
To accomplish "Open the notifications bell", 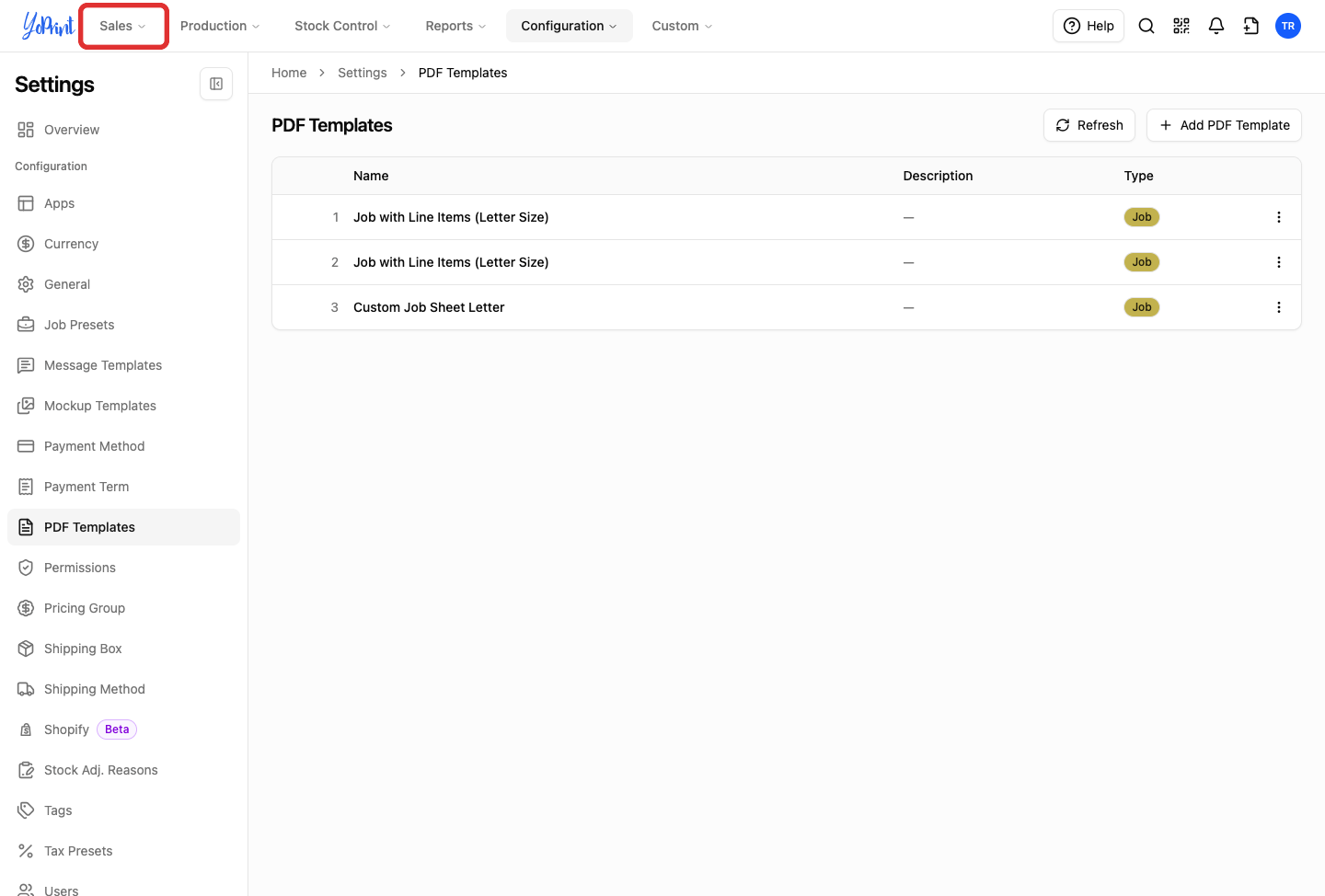I will [1216, 26].
